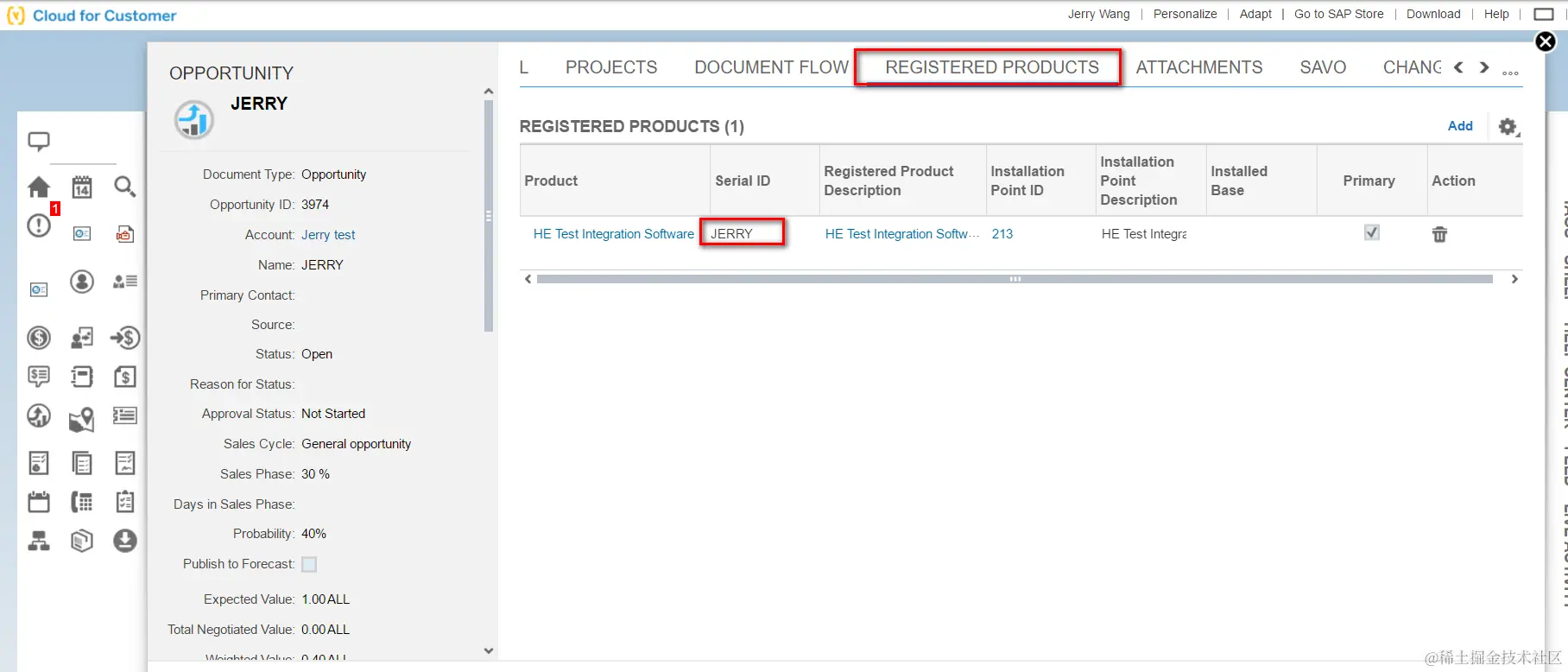Click table horizontal scroll right arrow

coord(1514,279)
